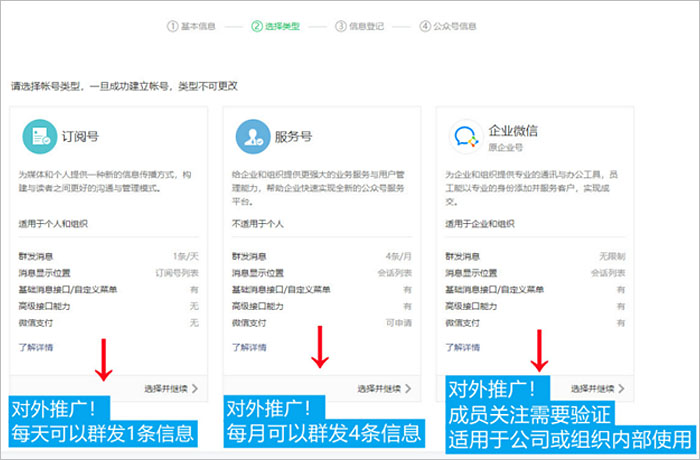Click step 3 信息登记 circle indicator
Viewport: 700px width, 460px height.
pos(341,26)
